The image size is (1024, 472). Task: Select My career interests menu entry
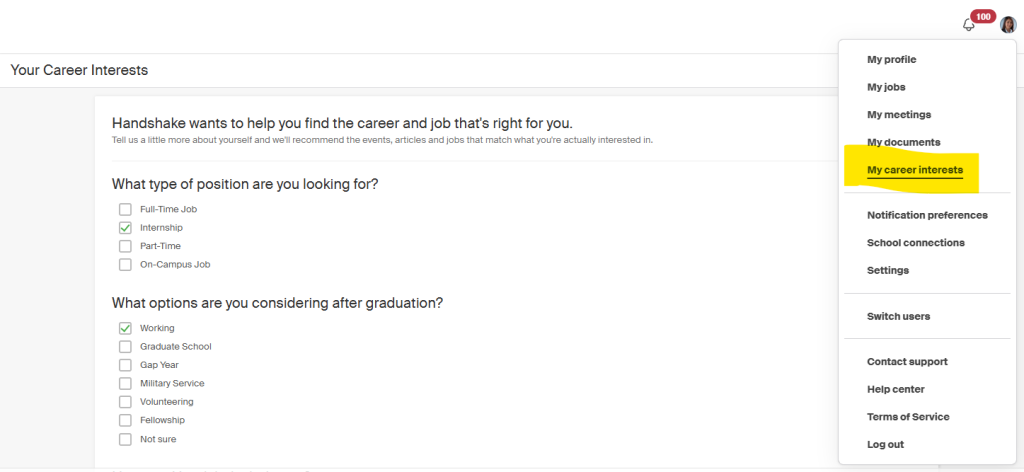tap(915, 170)
